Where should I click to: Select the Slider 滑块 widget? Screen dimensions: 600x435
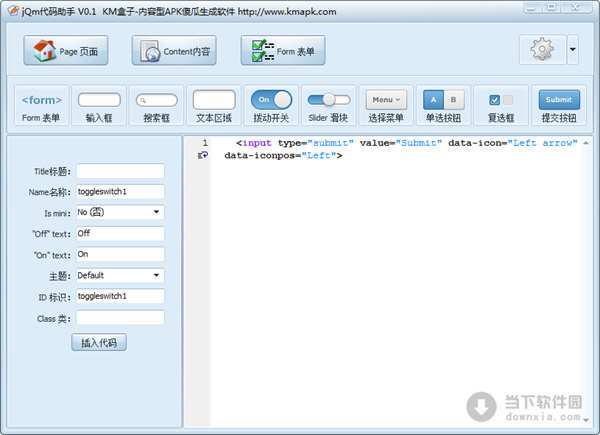[x=329, y=105]
